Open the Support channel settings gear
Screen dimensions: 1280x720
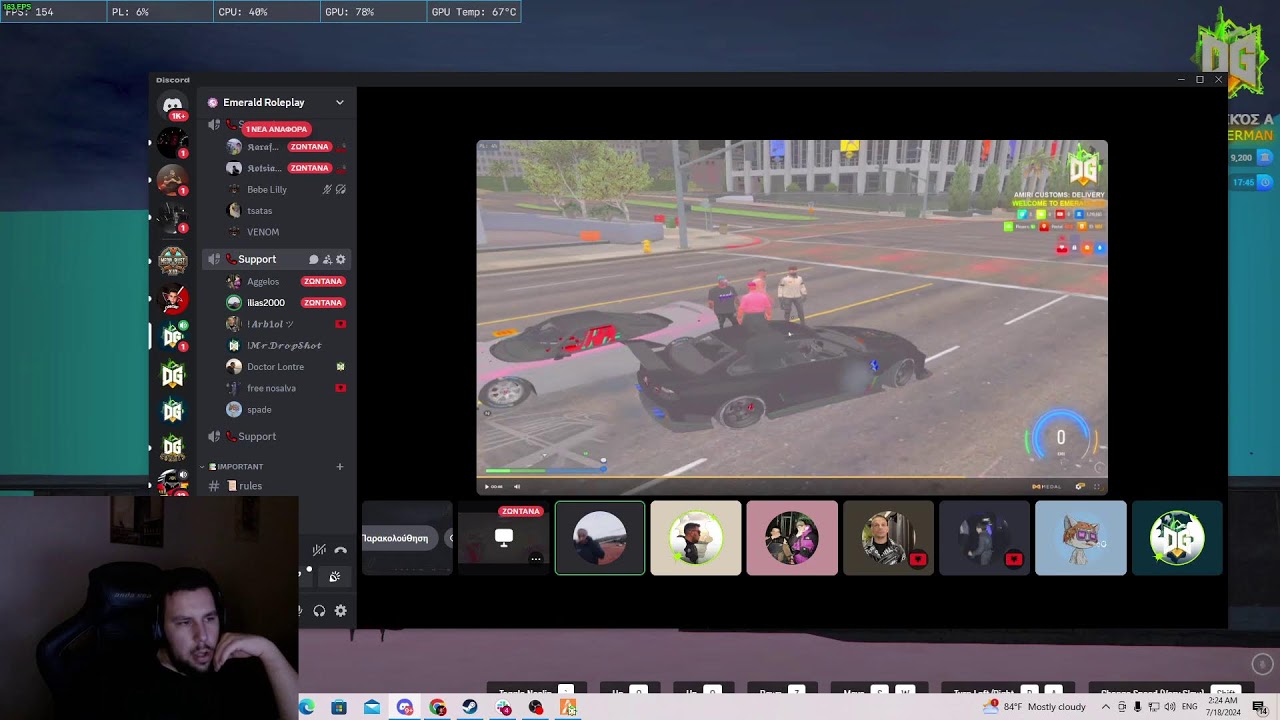341,260
